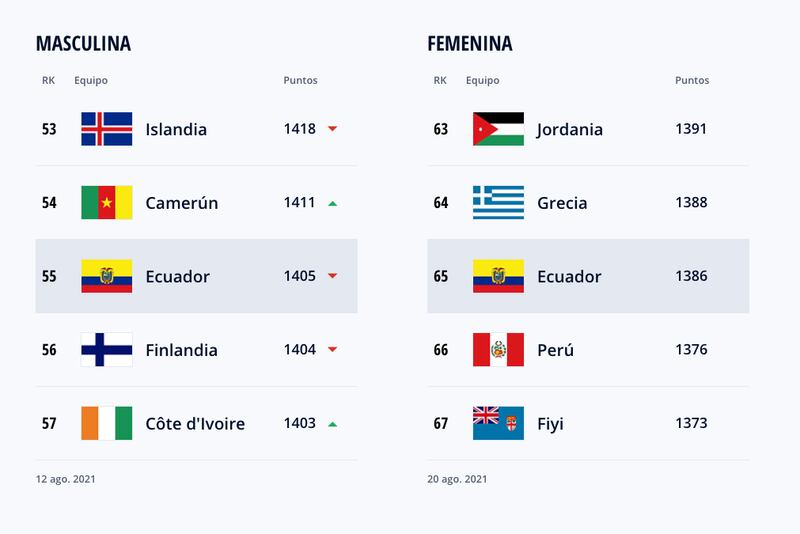Click green up arrow beside Côte d'Ivoire points
This screenshot has width=800, height=534.
point(333,424)
